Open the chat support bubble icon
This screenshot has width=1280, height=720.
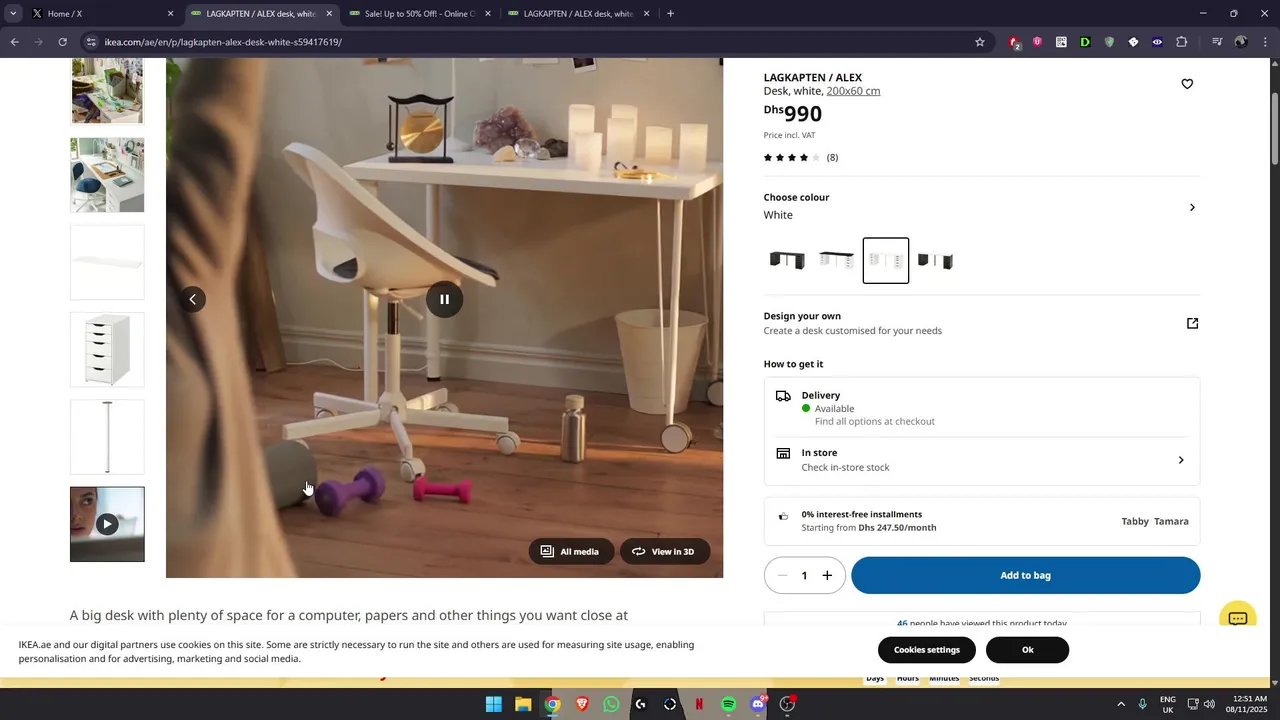click(x=1238, y=618)
